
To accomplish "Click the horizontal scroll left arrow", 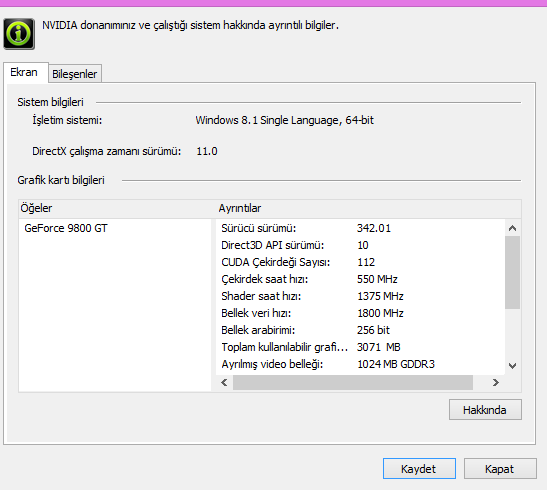I will [x=224, y=383].
